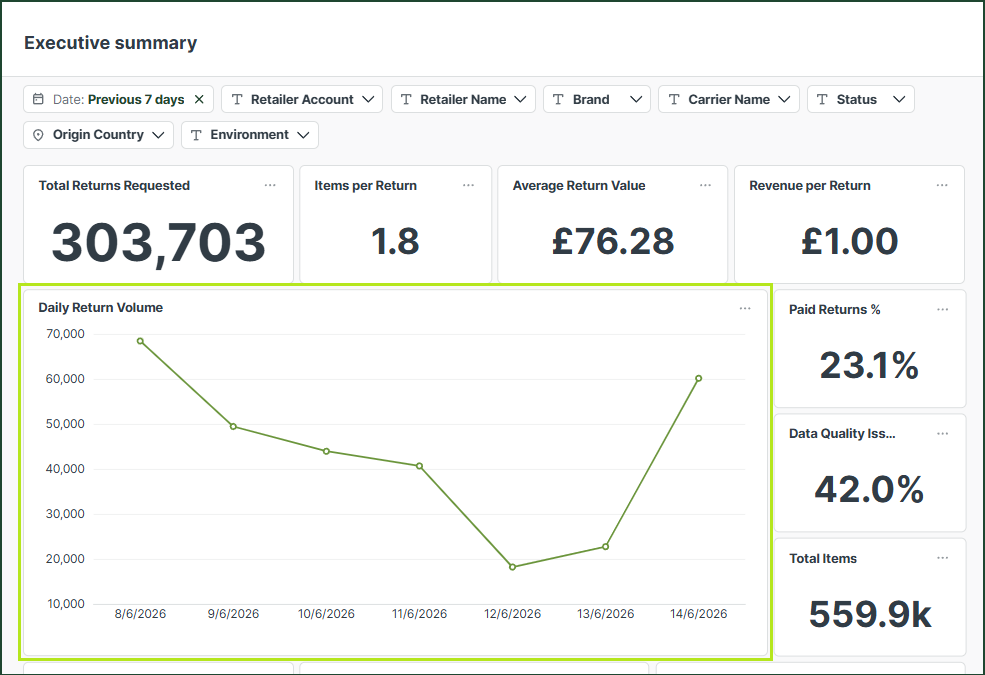Open the Brand filter dropdown
Viewport: 985px width, 675px height.
[597, 99]
